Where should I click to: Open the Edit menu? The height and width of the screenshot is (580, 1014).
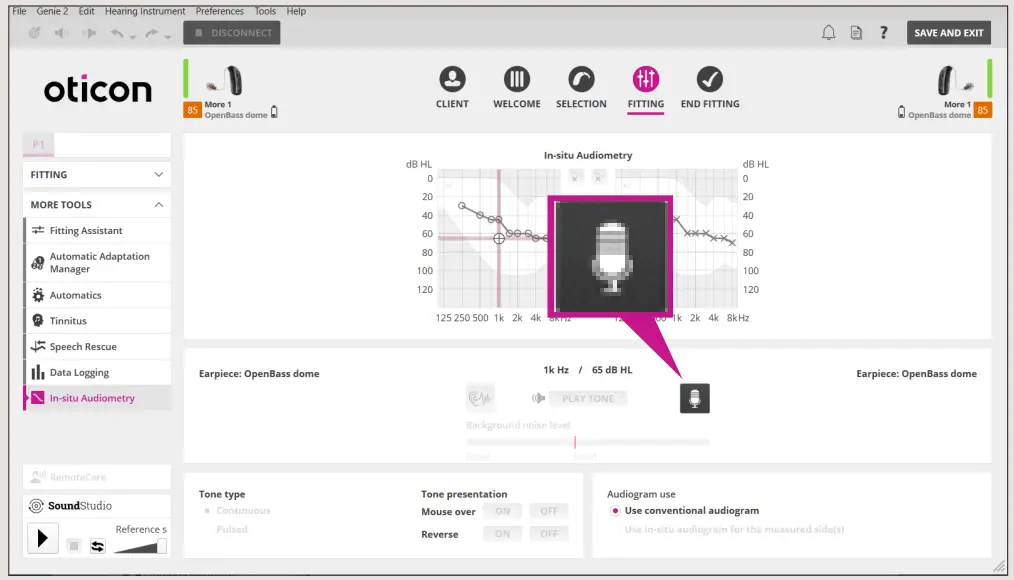[86, 11]
